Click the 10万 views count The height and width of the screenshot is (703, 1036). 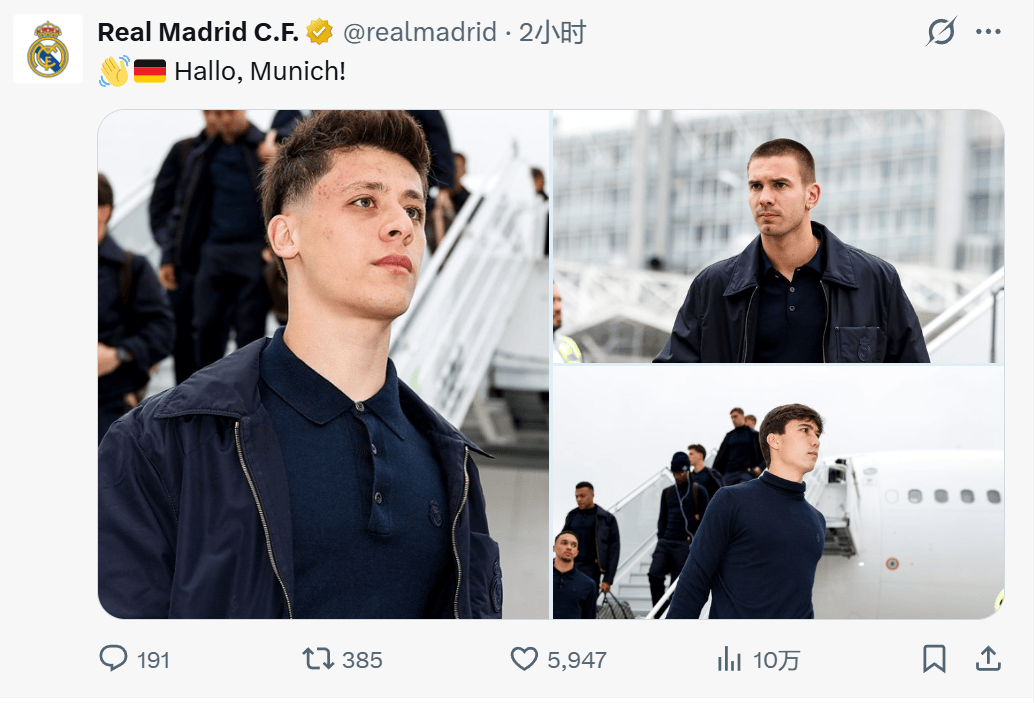click(x=777, y=660)
